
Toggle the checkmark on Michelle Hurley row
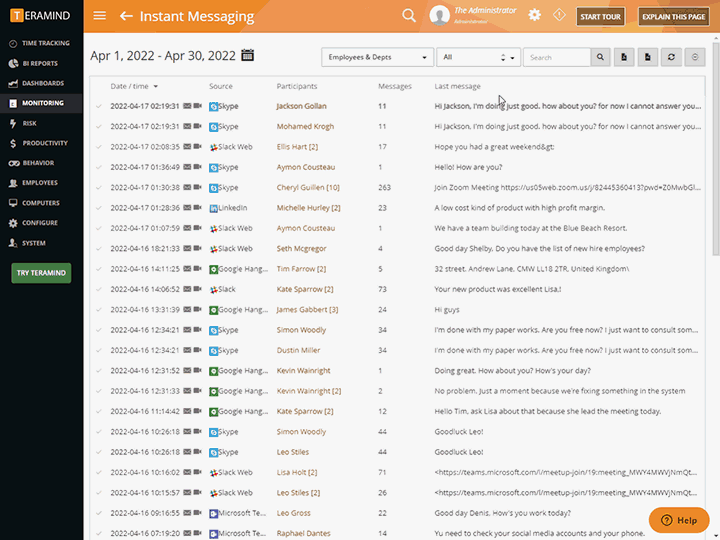(x=99, y=208)
